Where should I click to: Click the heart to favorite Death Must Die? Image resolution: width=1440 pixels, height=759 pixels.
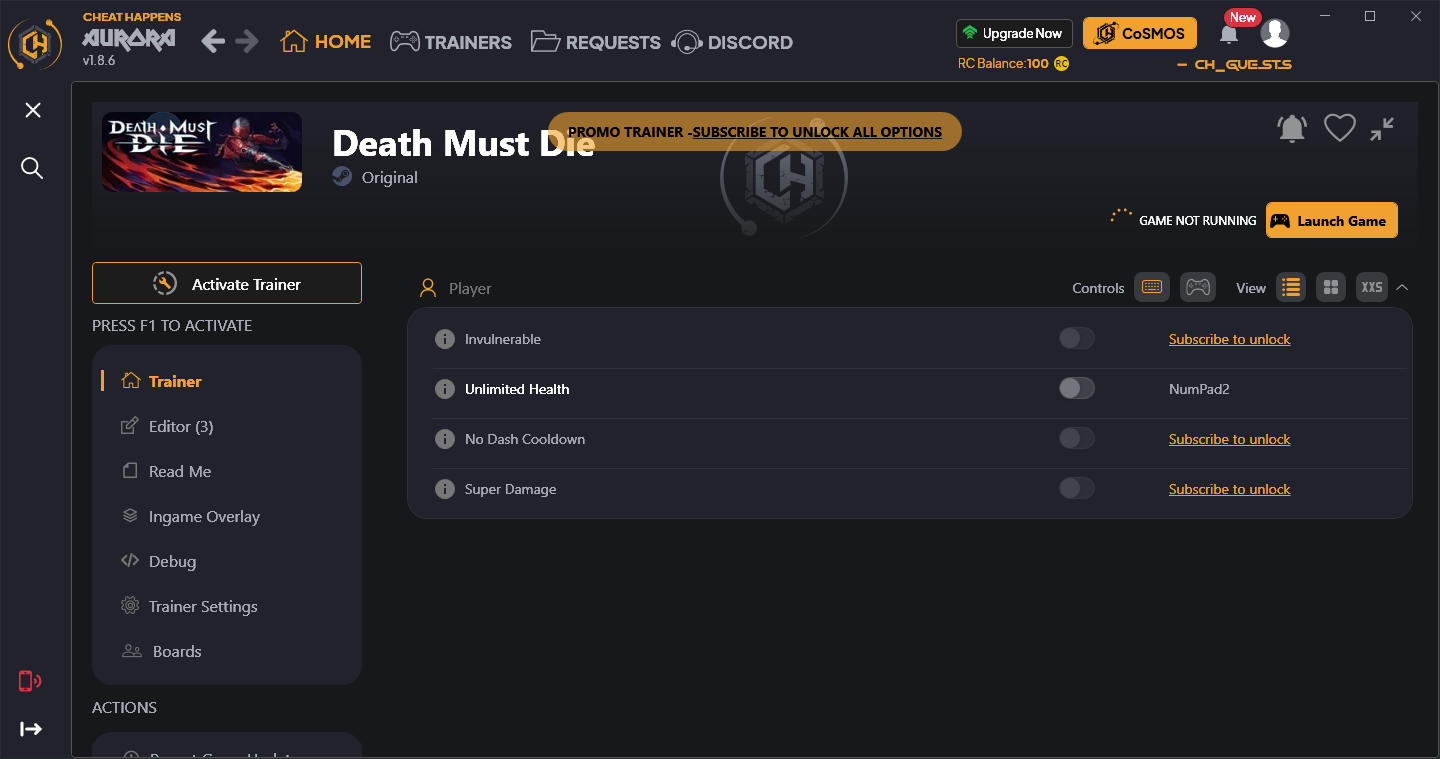point(1339,128)
